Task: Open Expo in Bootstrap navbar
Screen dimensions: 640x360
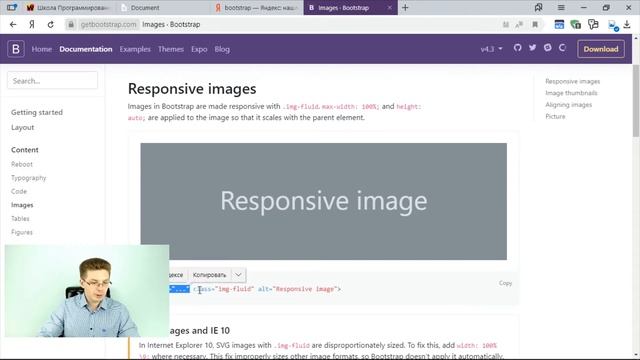Action: [x=199, y=49]
